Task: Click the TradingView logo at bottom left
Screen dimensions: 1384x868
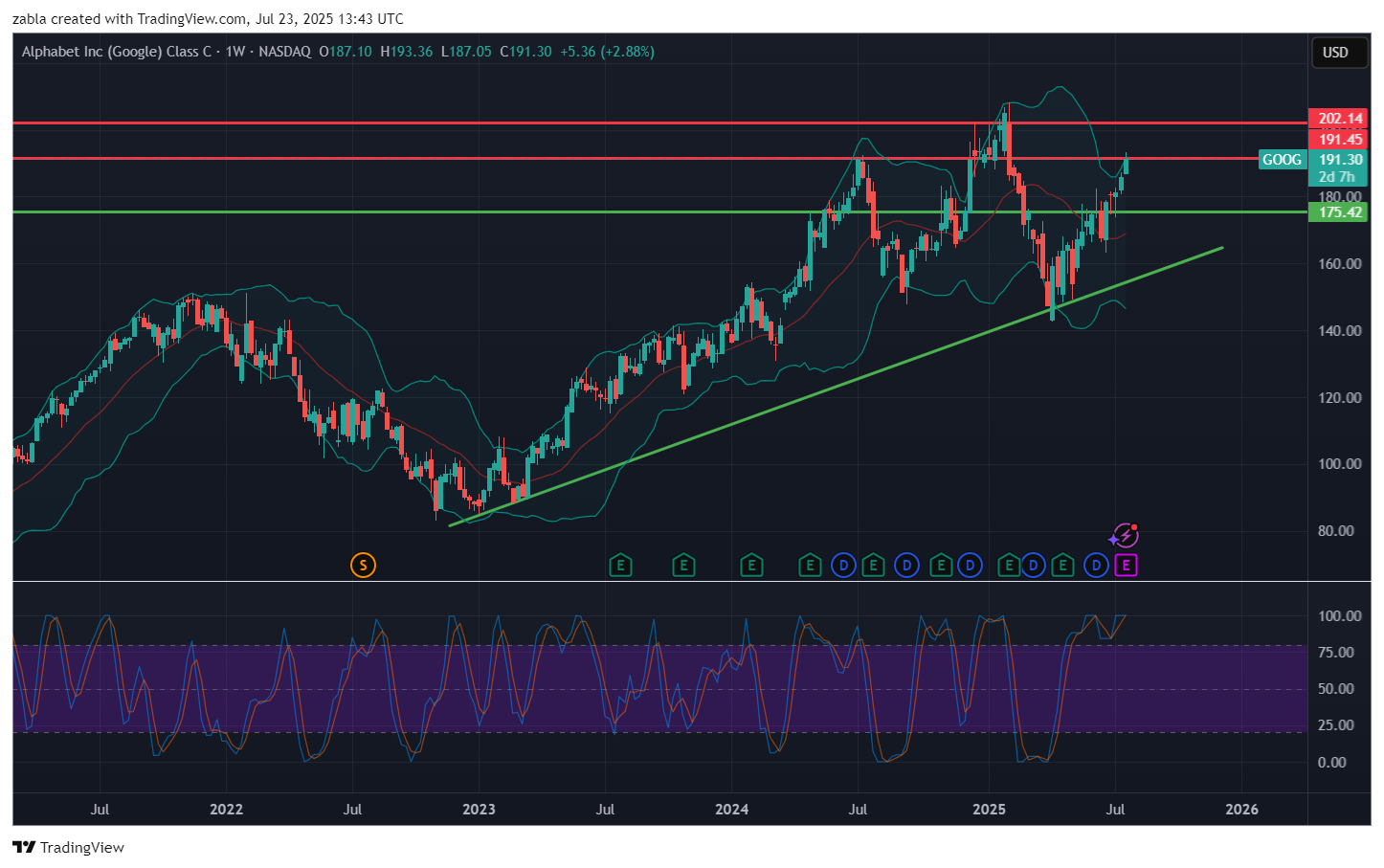Action: 68,847
